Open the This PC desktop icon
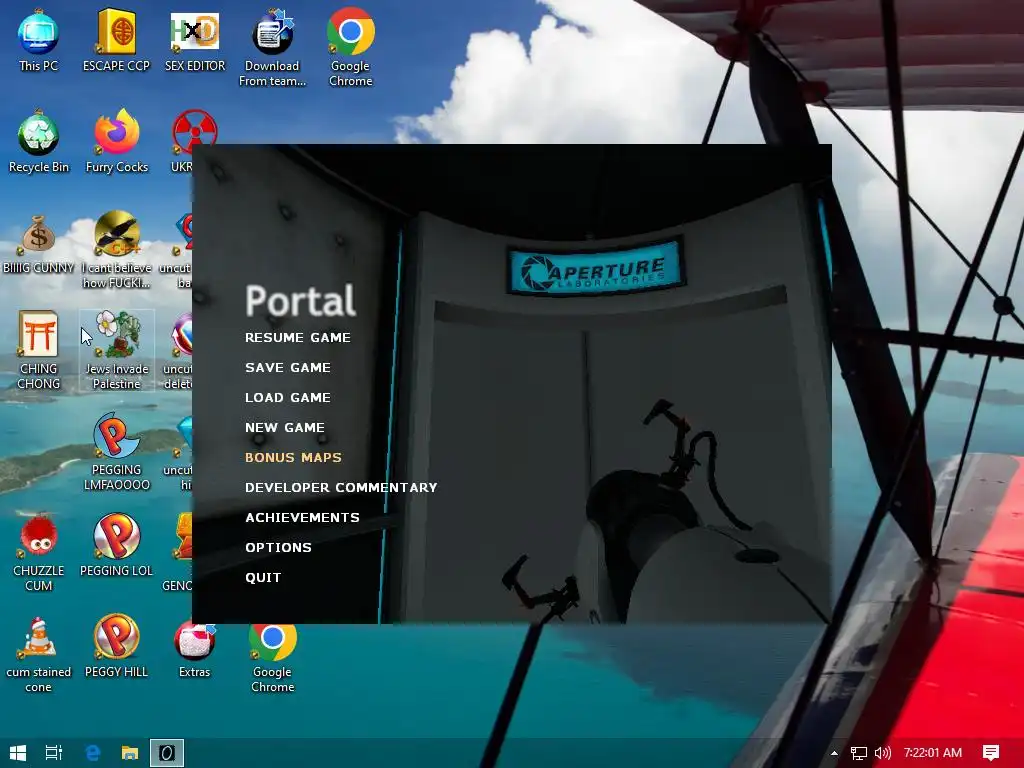 point(39,41)
